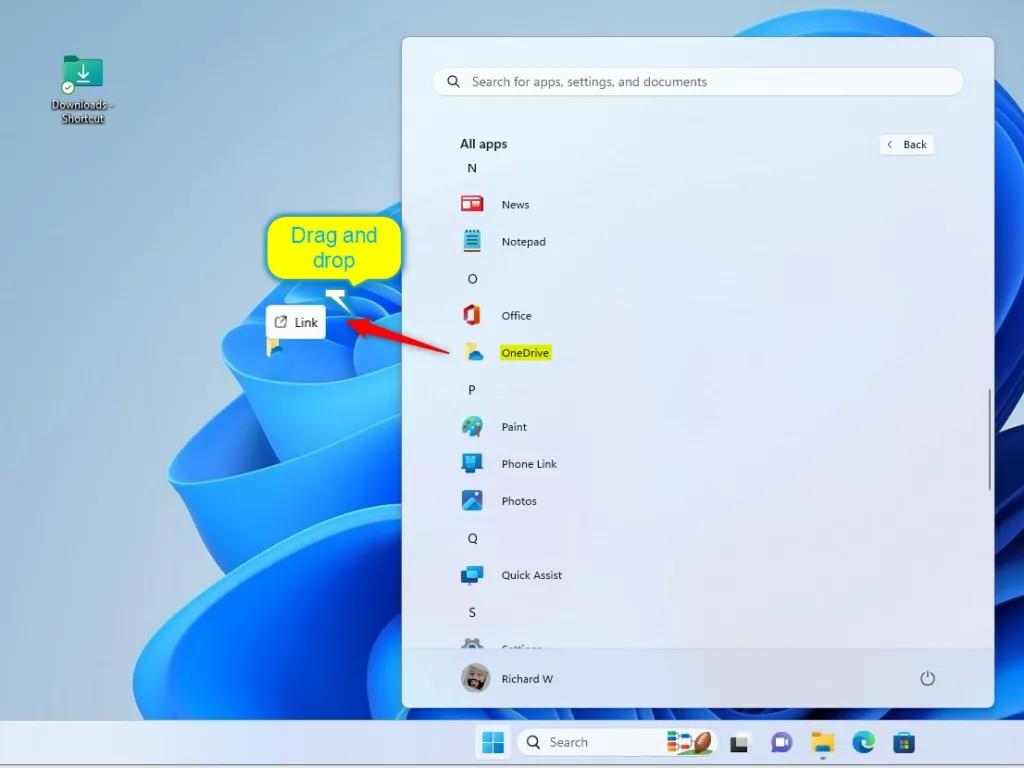Screen dimensions: 1024x768
Task: Click the All apps list scrollbar
Action: (989, 440)
